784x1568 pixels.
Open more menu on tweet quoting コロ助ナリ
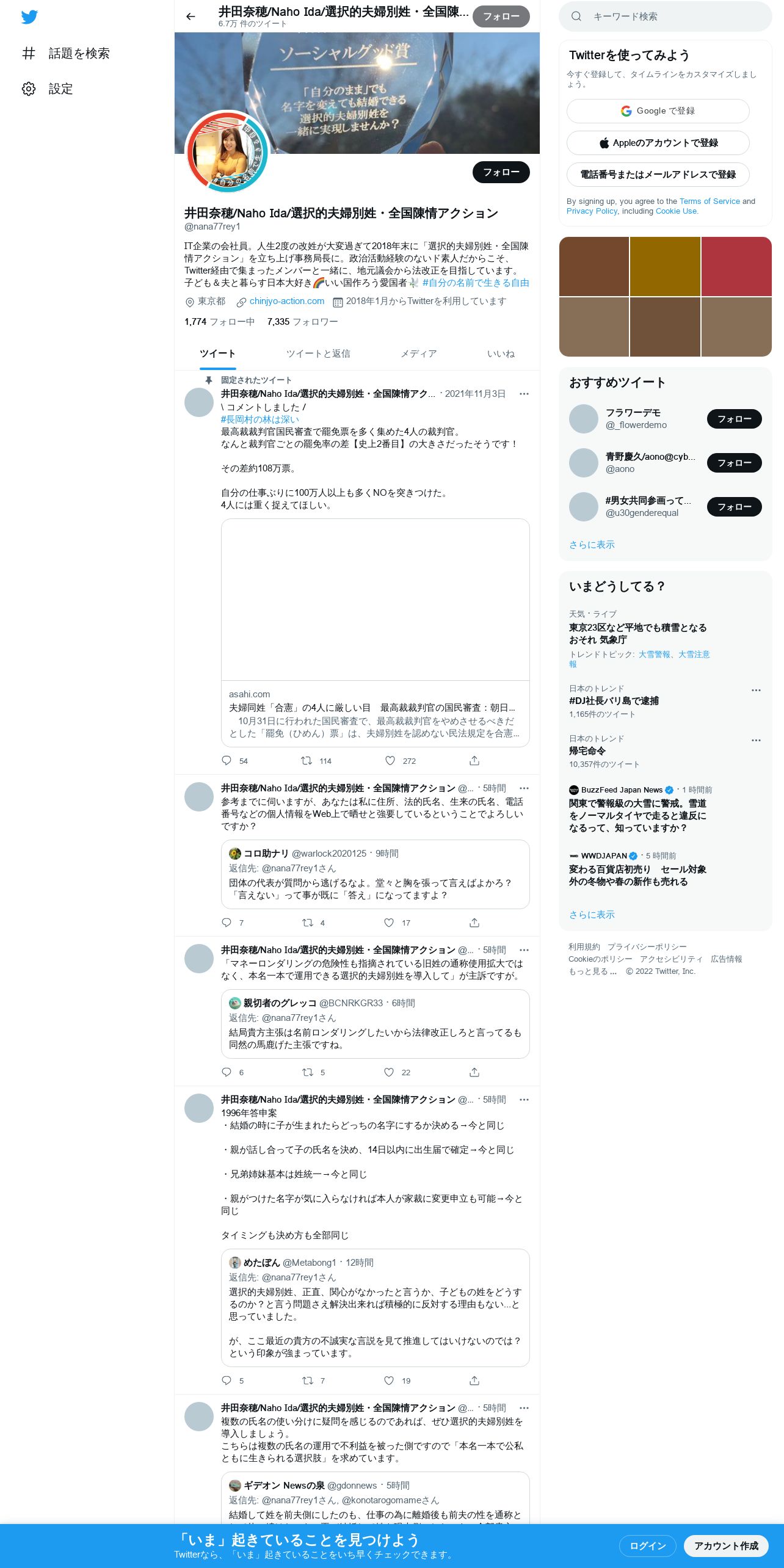coord(524,788)
